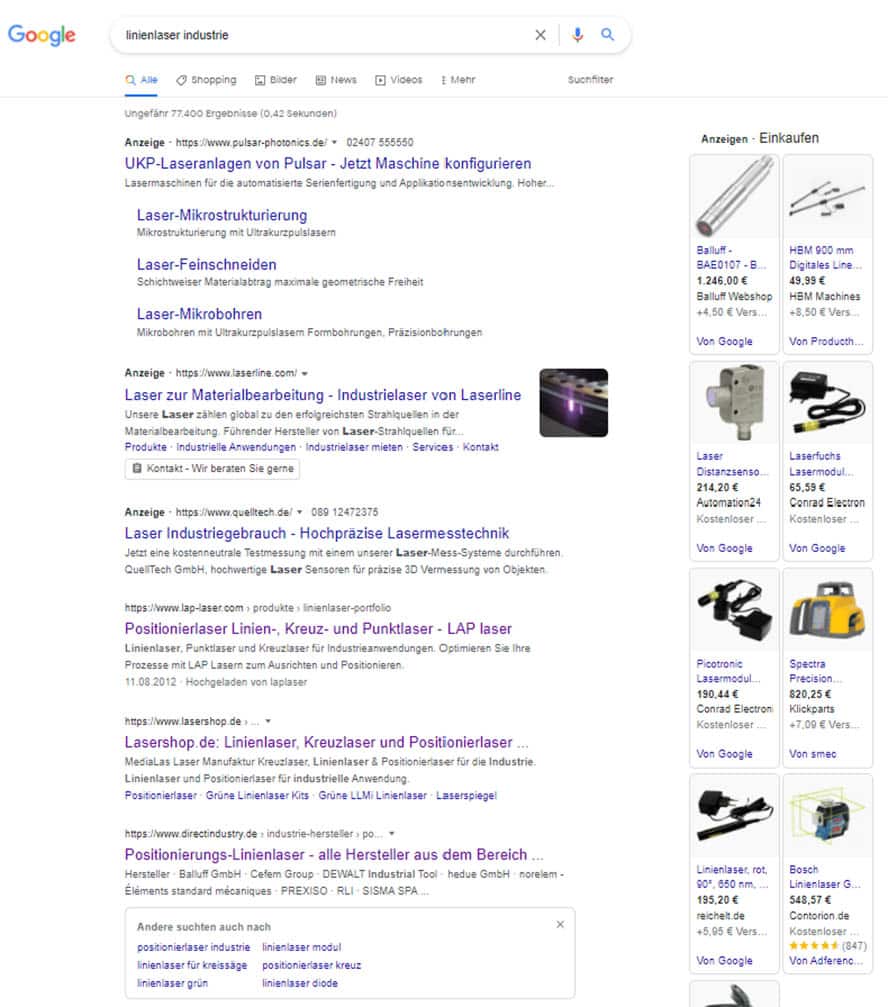Viewport: 888px width, 1007px height.
Task: Open Laser-Mikrostrukturierung sitelink
Action: tap(222, 215)
